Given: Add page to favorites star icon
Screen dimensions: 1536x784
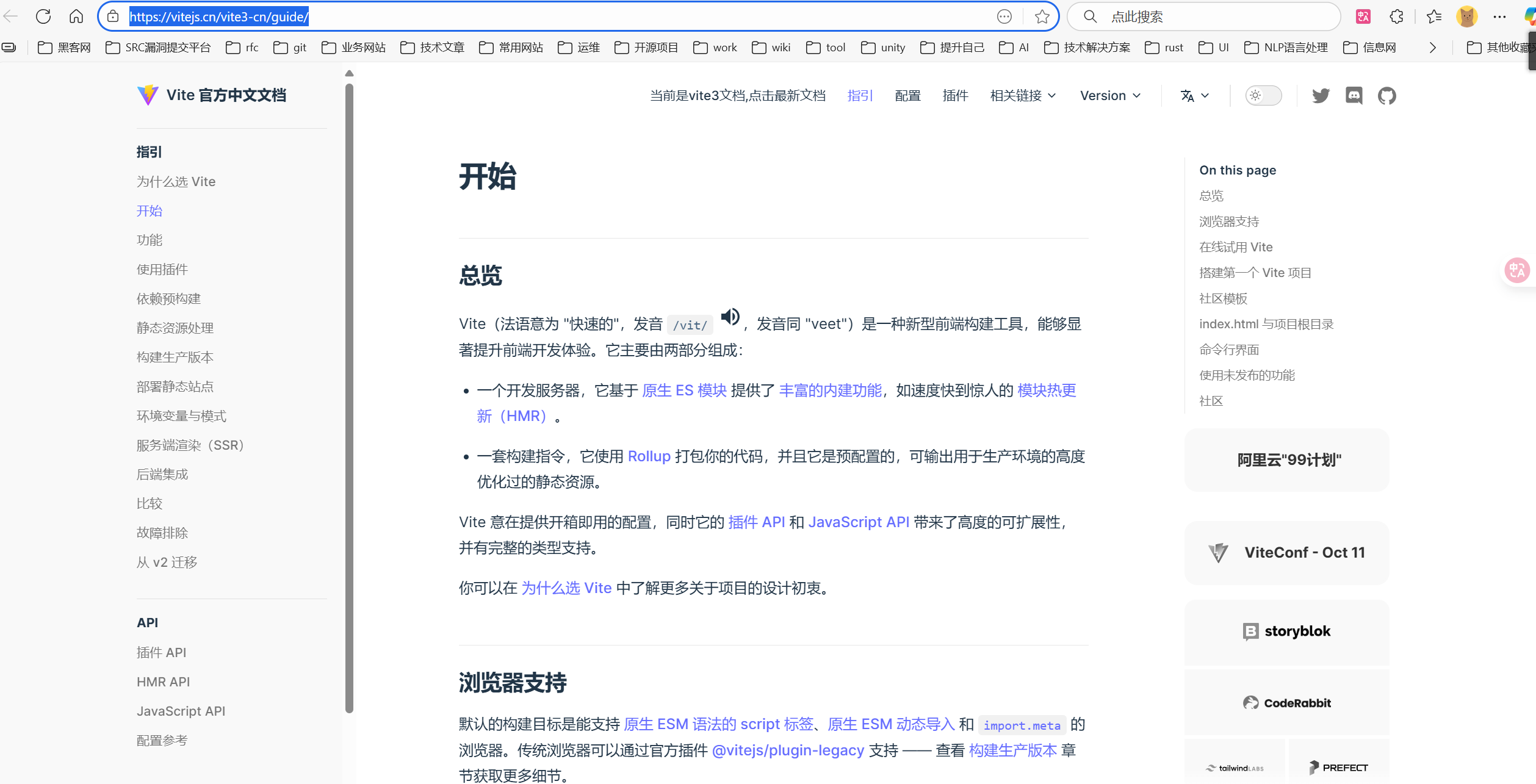Looking at the screenshot, I should 1042,16.
